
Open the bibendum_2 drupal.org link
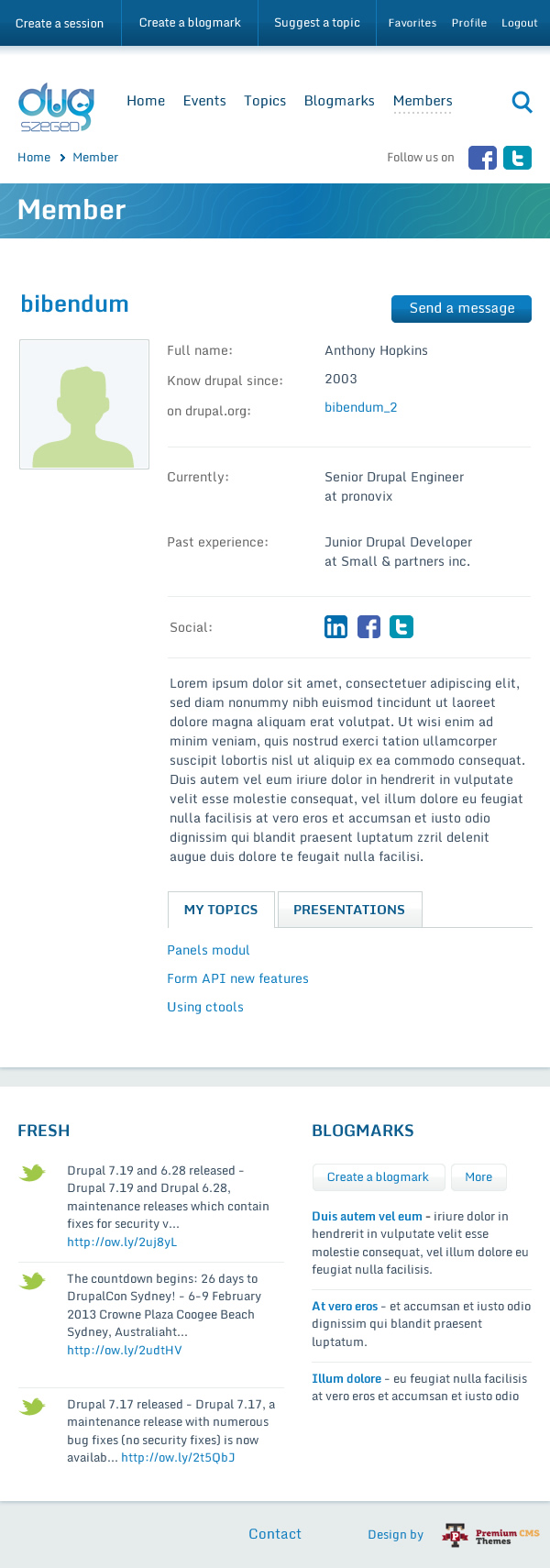coord(361,407)
